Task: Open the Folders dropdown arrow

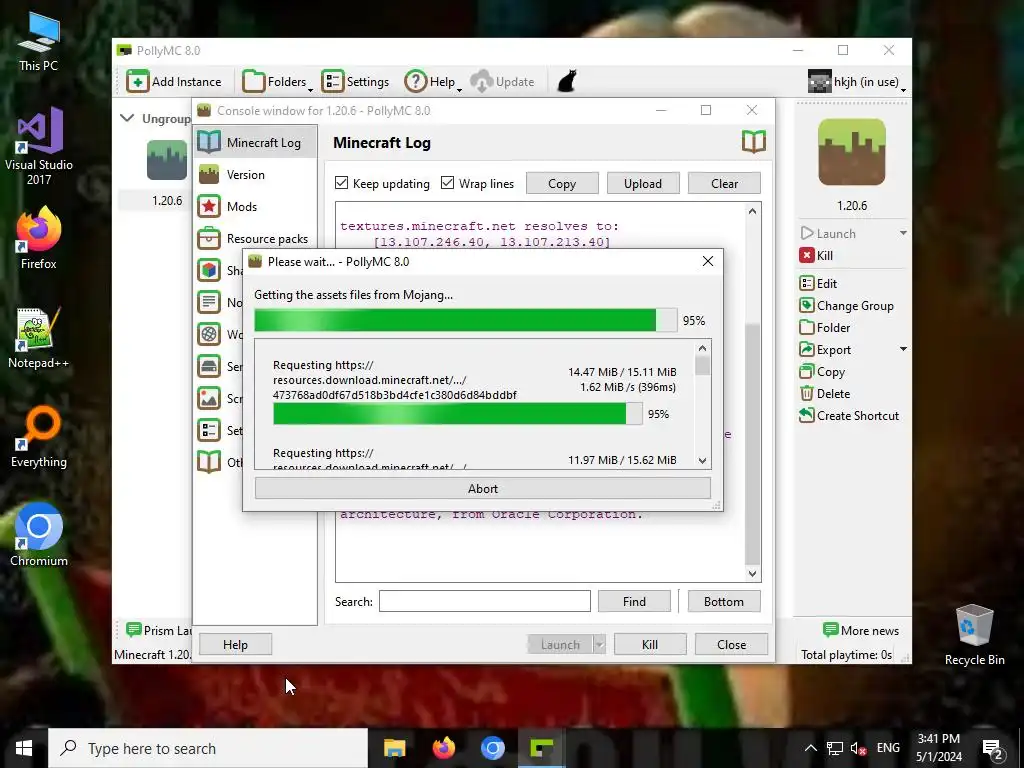Action: click(310, 89)
